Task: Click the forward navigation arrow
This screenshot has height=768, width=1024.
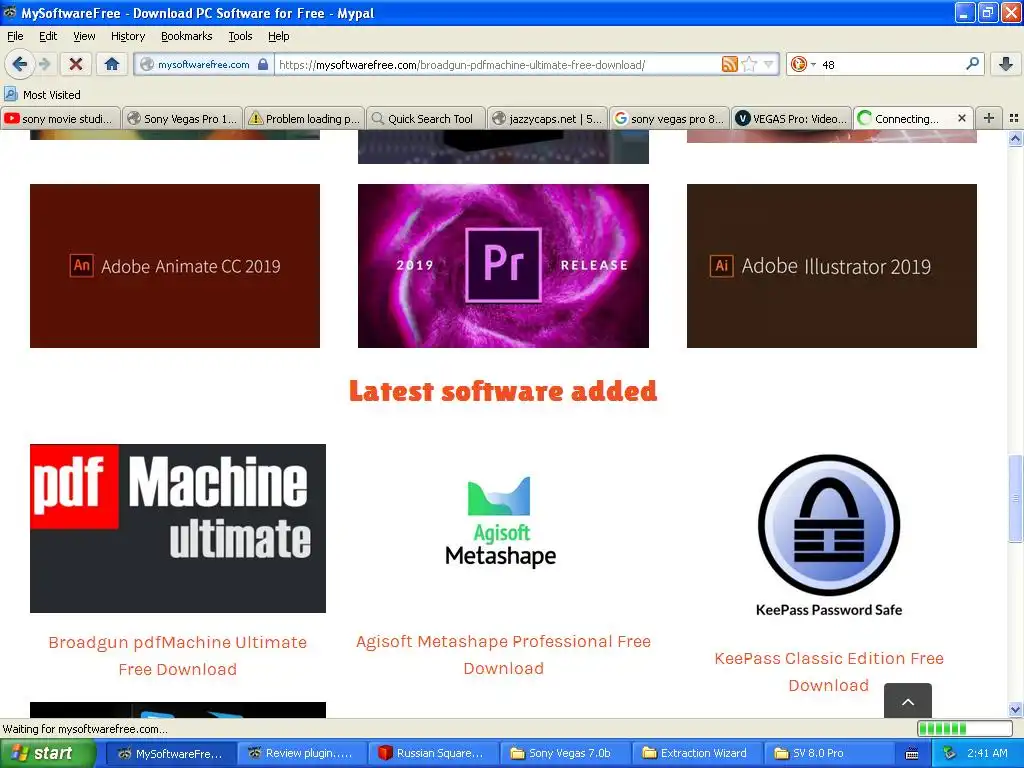Action: (x=44, y=64)
